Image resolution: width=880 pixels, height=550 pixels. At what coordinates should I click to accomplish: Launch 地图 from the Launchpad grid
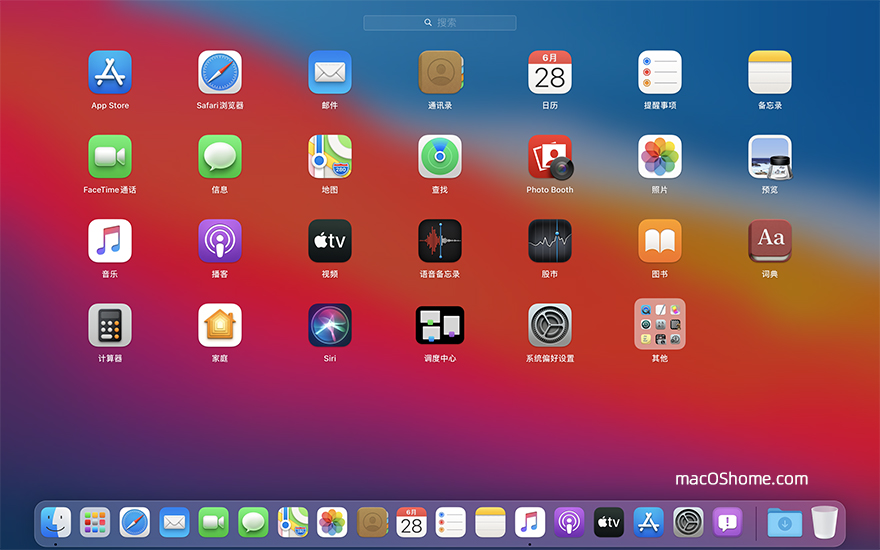[330, 157]
